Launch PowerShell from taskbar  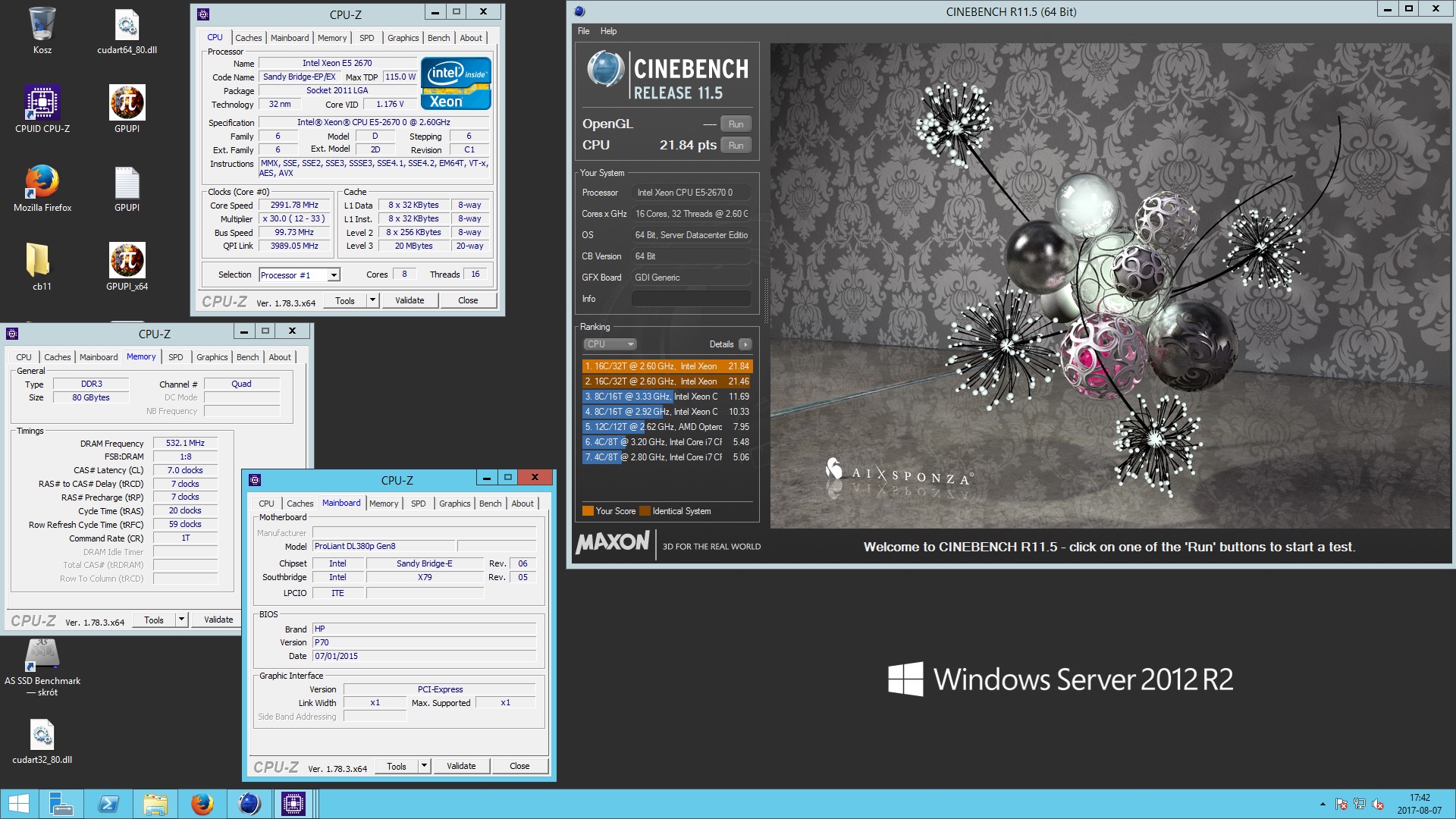pyautogui.click(x=108, y=804)
